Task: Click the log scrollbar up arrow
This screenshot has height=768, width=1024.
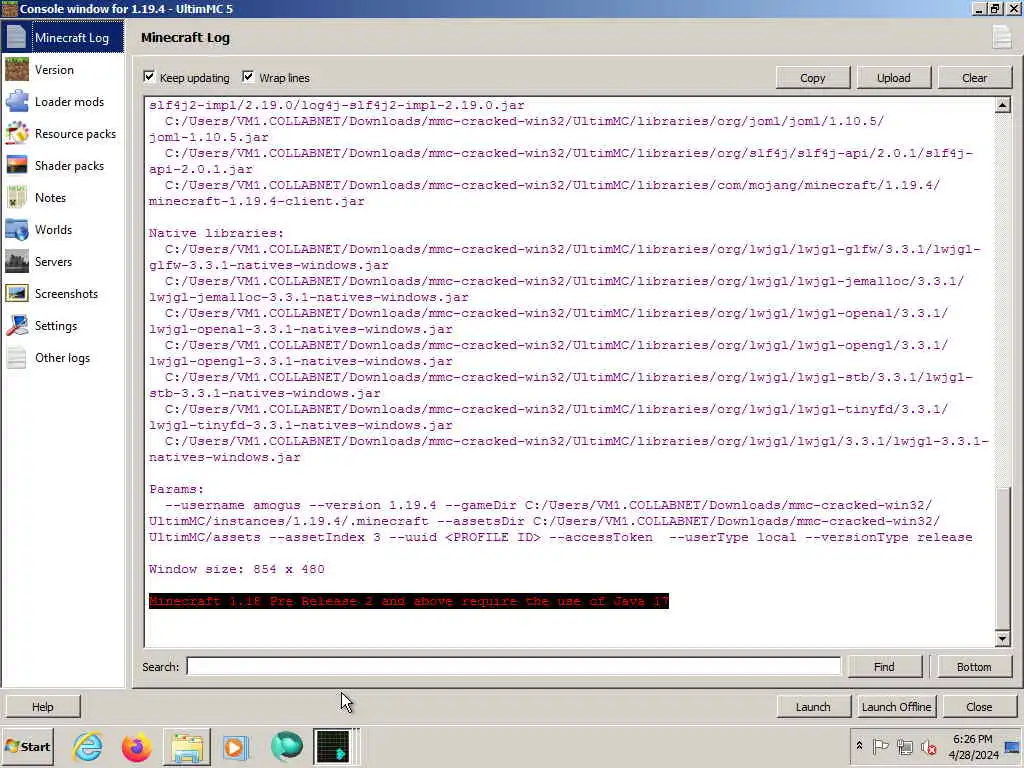Action: 1002,104
